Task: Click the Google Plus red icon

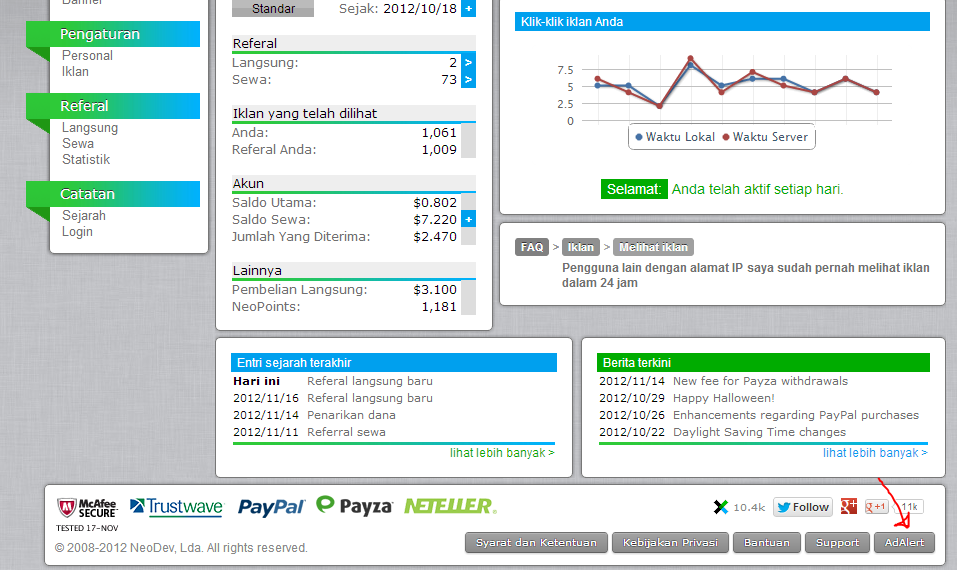Action: pyautogui.click(x=848, y=506)
